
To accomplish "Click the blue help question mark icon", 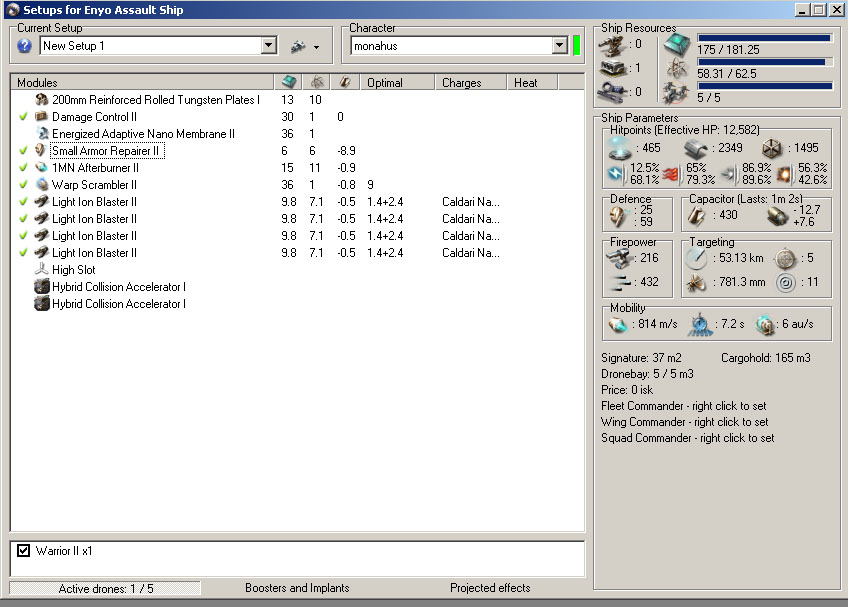I will [x=24, y=46].
